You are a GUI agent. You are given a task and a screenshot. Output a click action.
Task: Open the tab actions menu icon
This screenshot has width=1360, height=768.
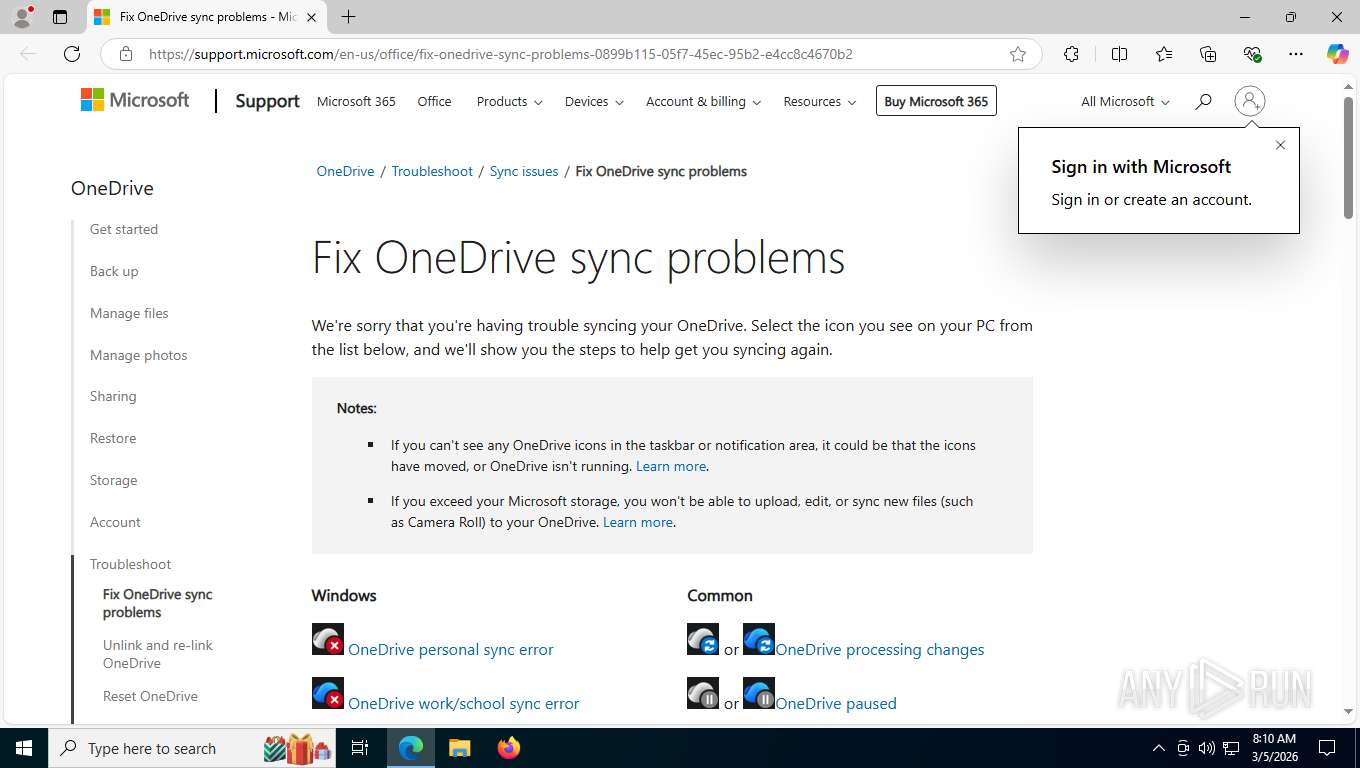[60, 17]
